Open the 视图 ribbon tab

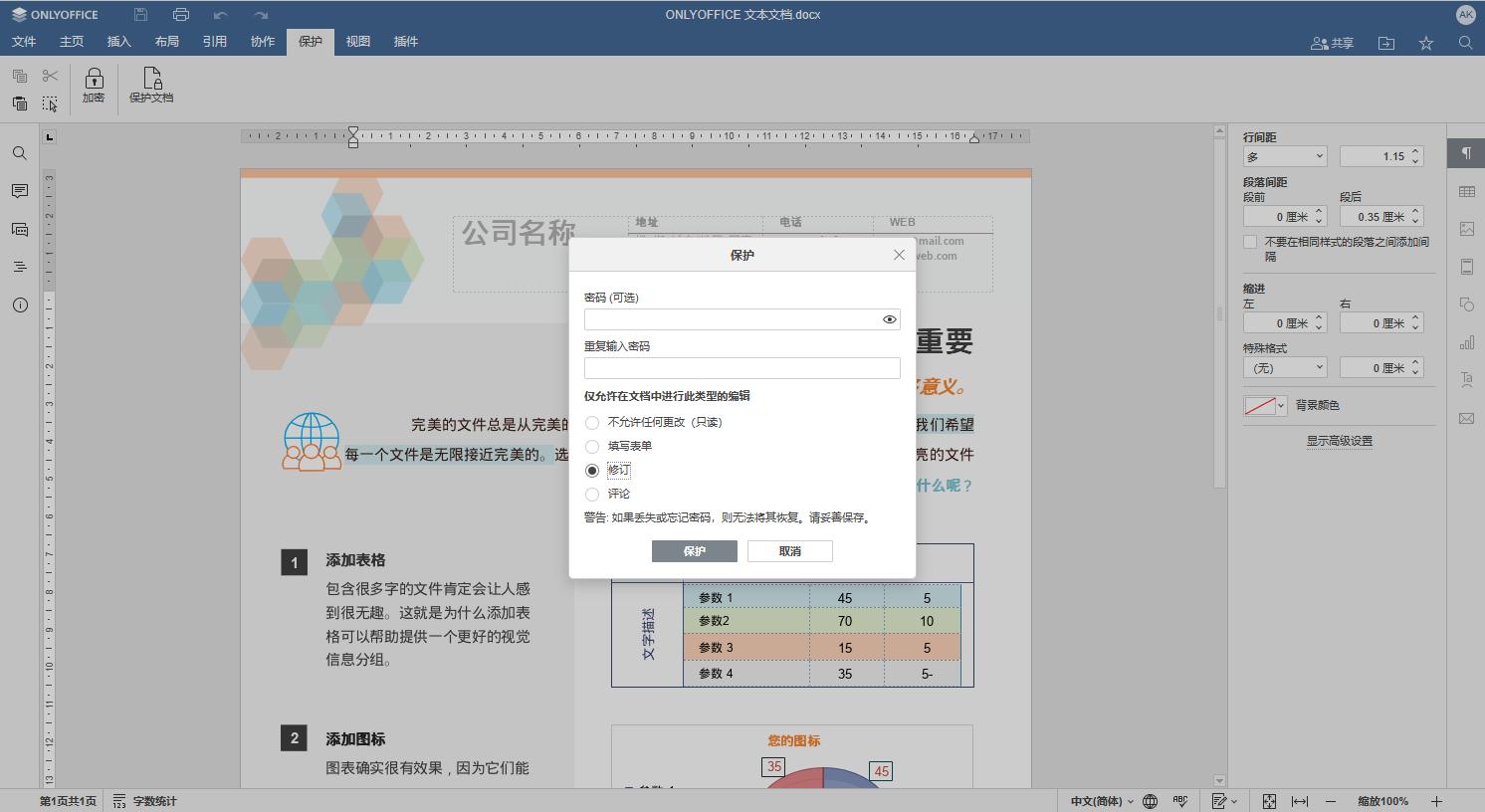click(x=357, y=42)
